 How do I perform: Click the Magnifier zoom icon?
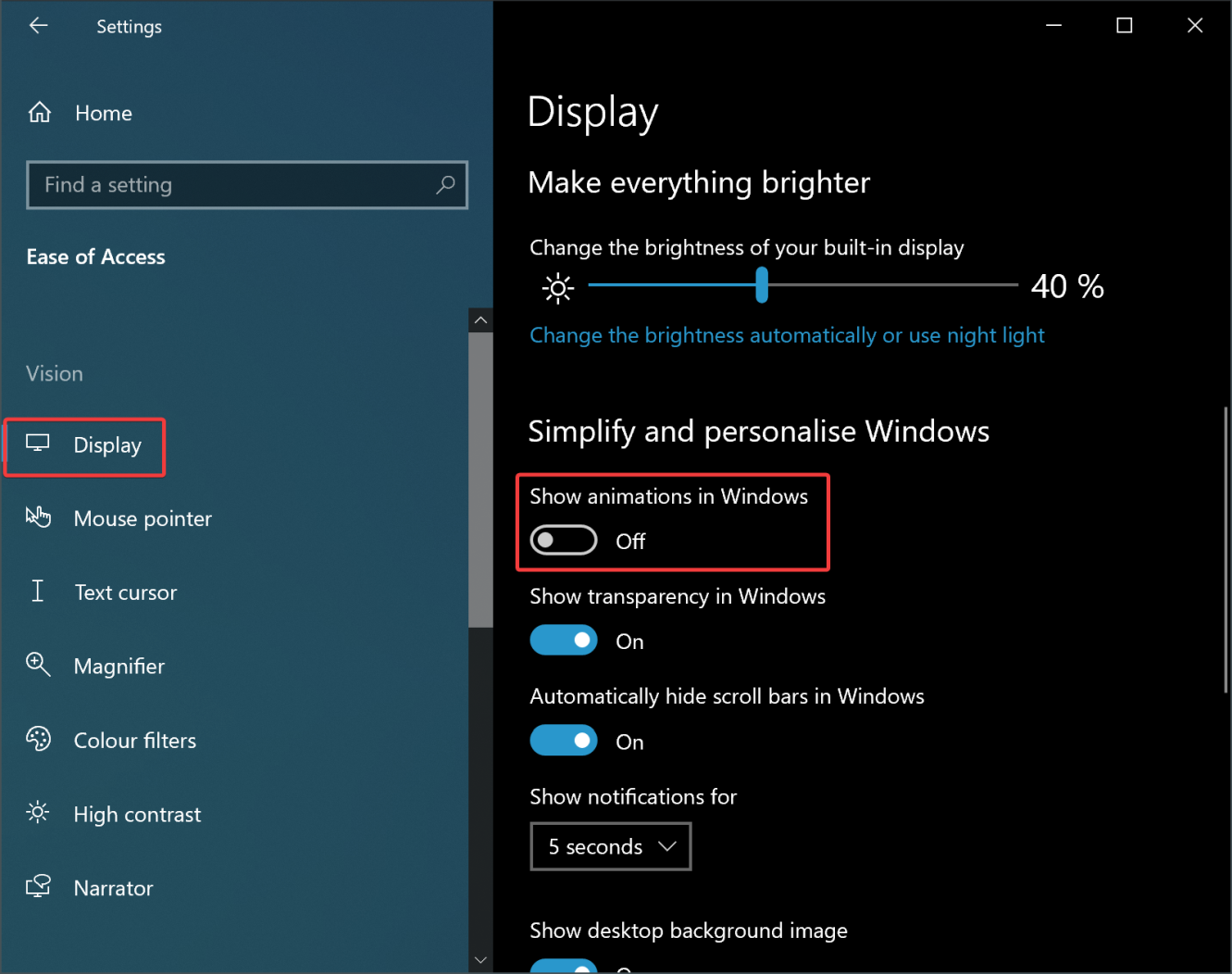(38, 665)
